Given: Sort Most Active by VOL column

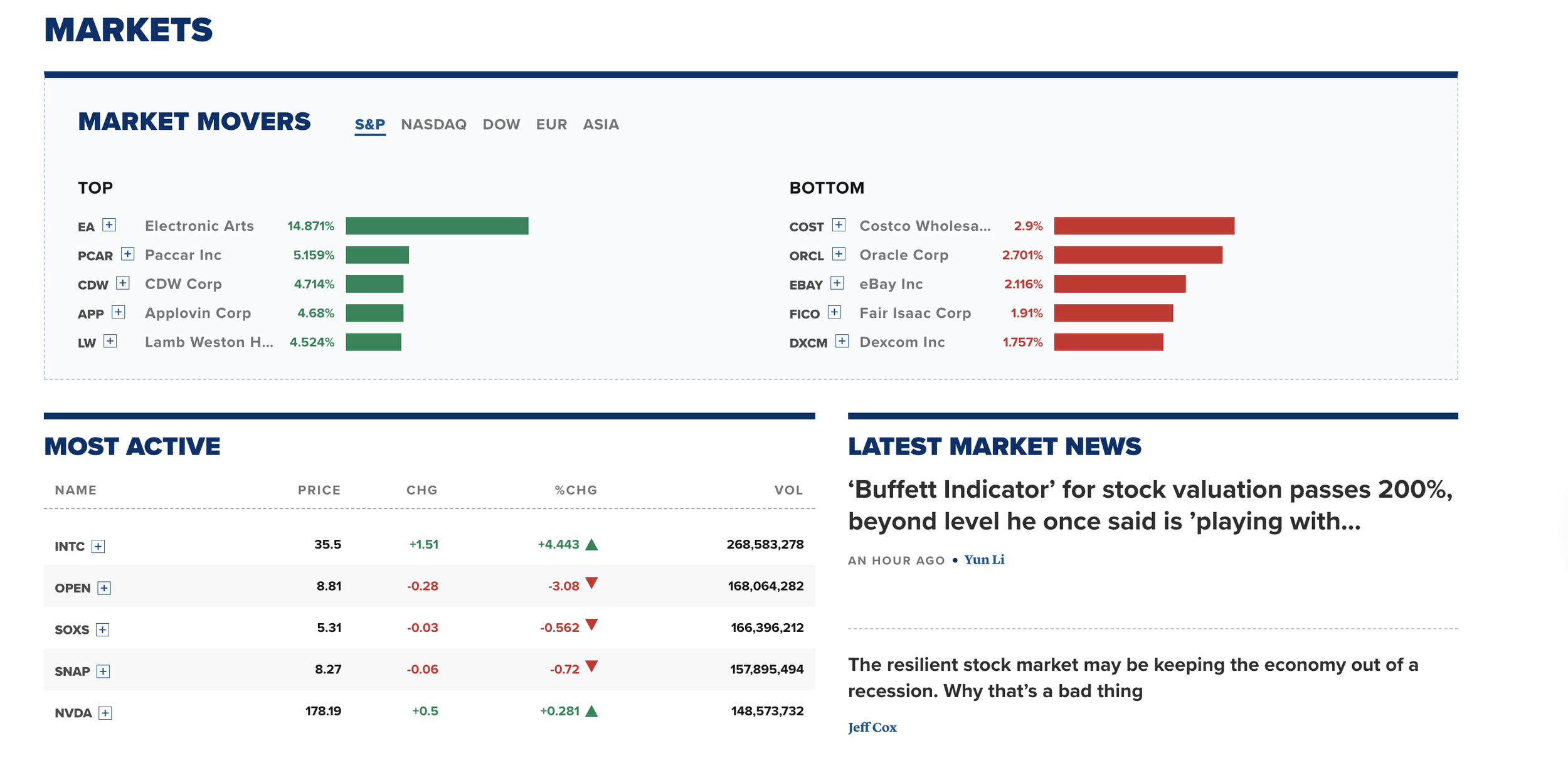Looking at the screenshot, I should pos(788,490).
